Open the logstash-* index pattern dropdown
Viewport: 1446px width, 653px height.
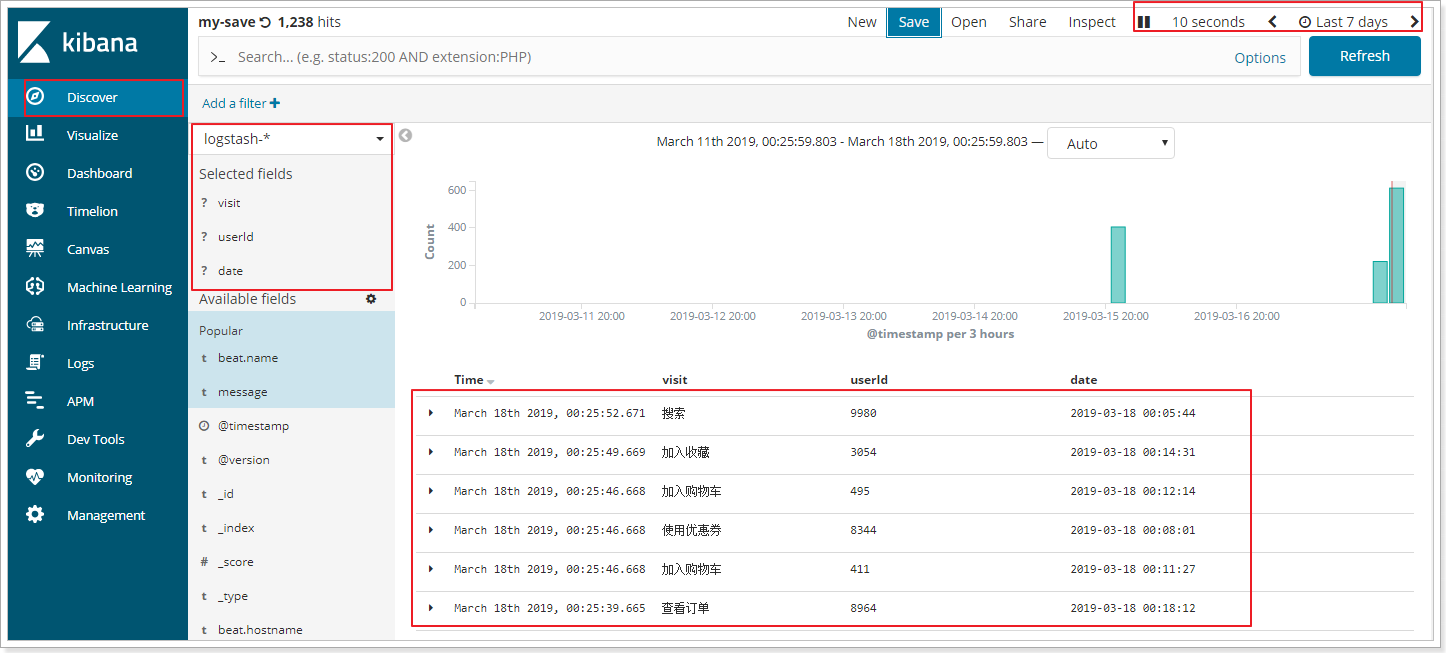[x=292, y=139]
